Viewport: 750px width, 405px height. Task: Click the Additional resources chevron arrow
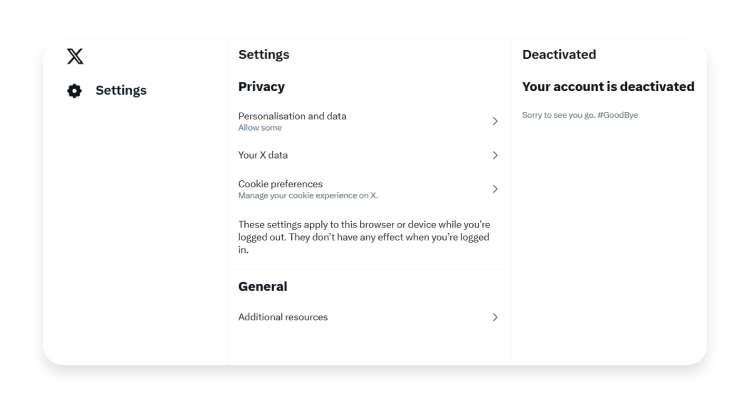[x=495, y=317]
